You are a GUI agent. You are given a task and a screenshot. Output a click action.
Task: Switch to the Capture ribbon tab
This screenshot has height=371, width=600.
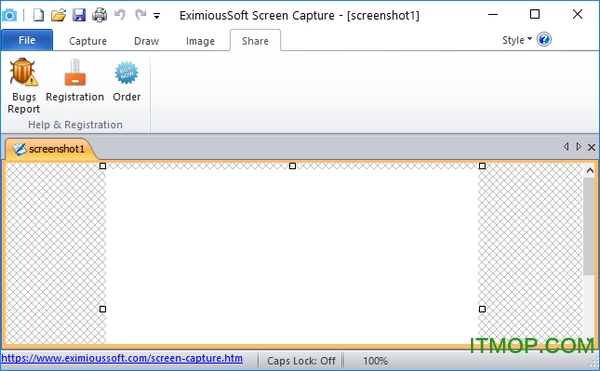pos(88,41)
